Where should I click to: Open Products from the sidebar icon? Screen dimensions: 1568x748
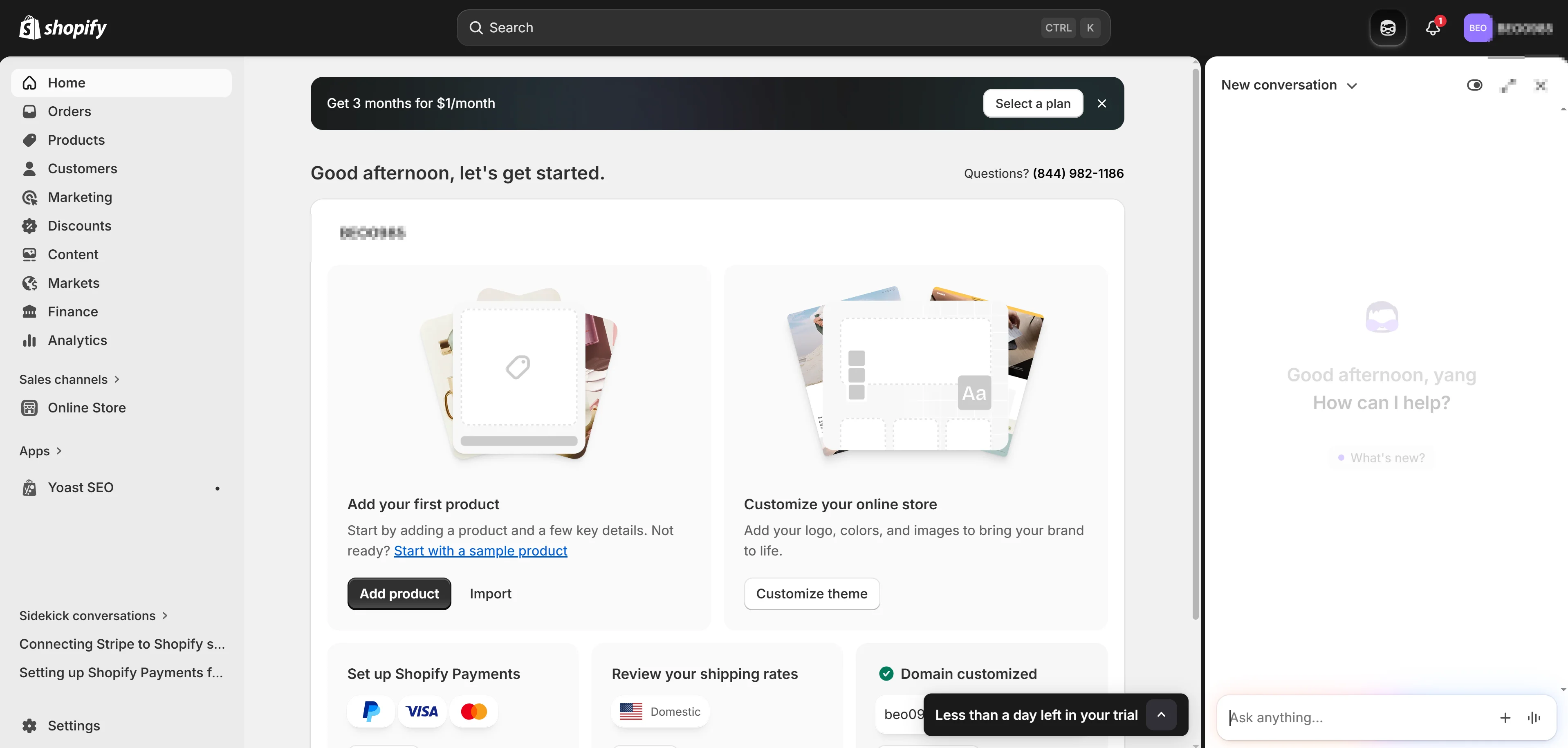[30, 140]
